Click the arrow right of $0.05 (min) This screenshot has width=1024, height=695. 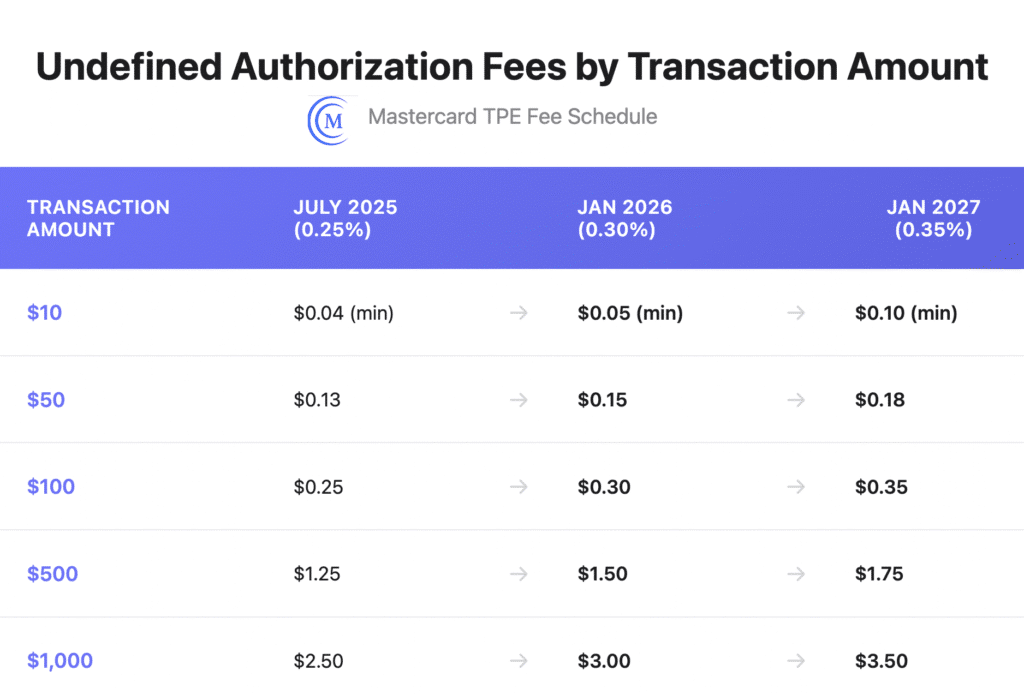click(796, 313)
